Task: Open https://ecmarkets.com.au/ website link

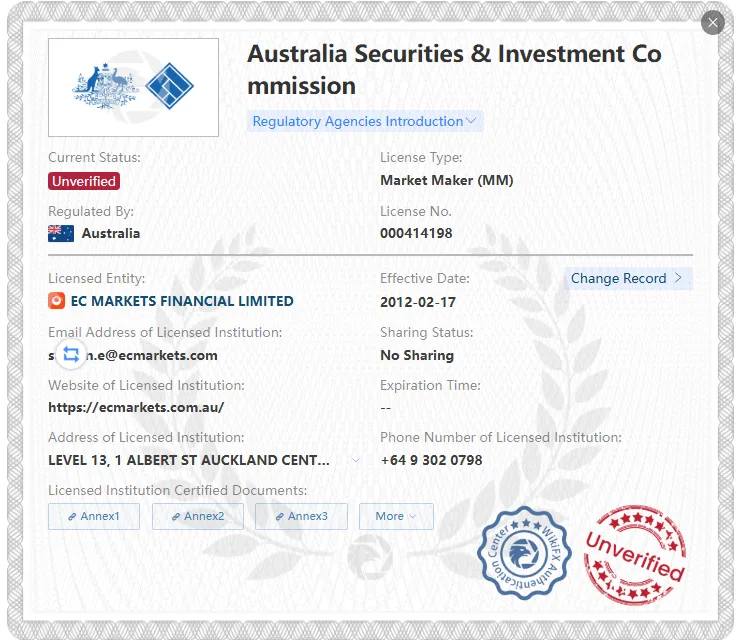Action: tap(136, 407)
